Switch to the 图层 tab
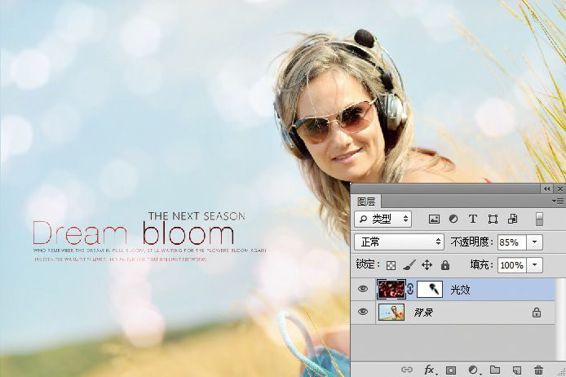 click(x=366, y=201)
